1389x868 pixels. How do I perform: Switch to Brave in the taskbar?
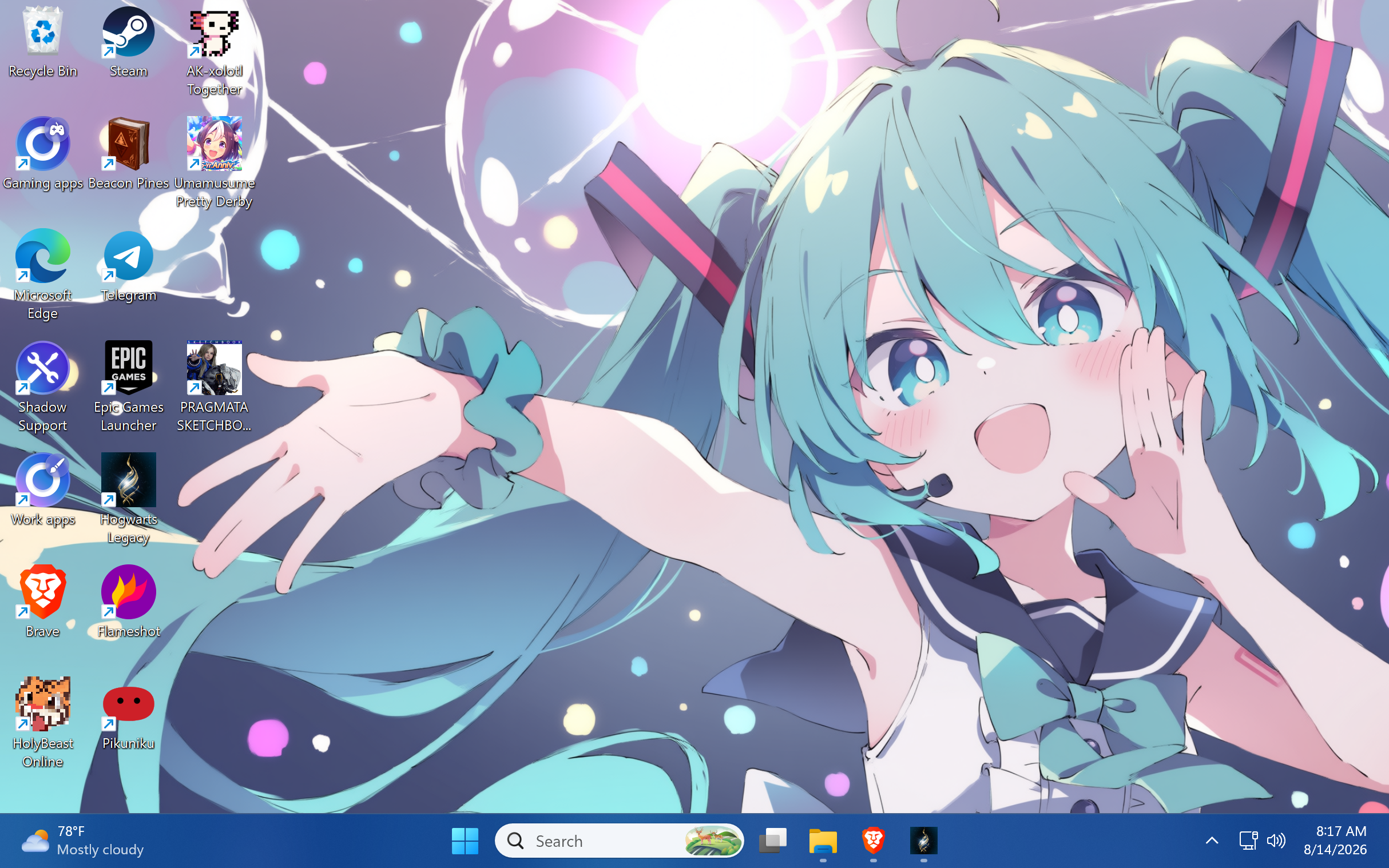[873, 841]
